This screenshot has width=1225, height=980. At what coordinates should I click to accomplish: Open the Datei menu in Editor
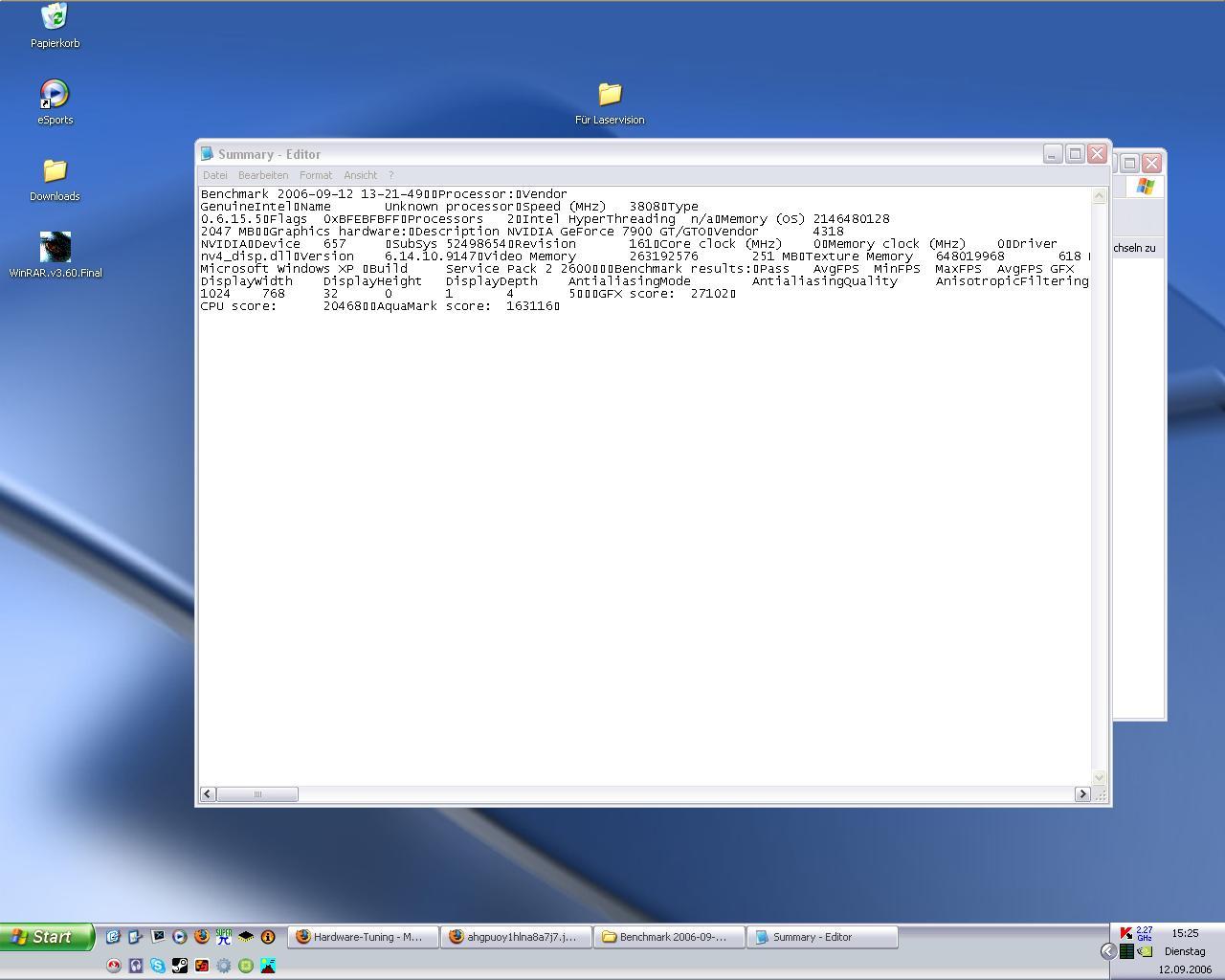pyautogui.click(x=214, y=175)
